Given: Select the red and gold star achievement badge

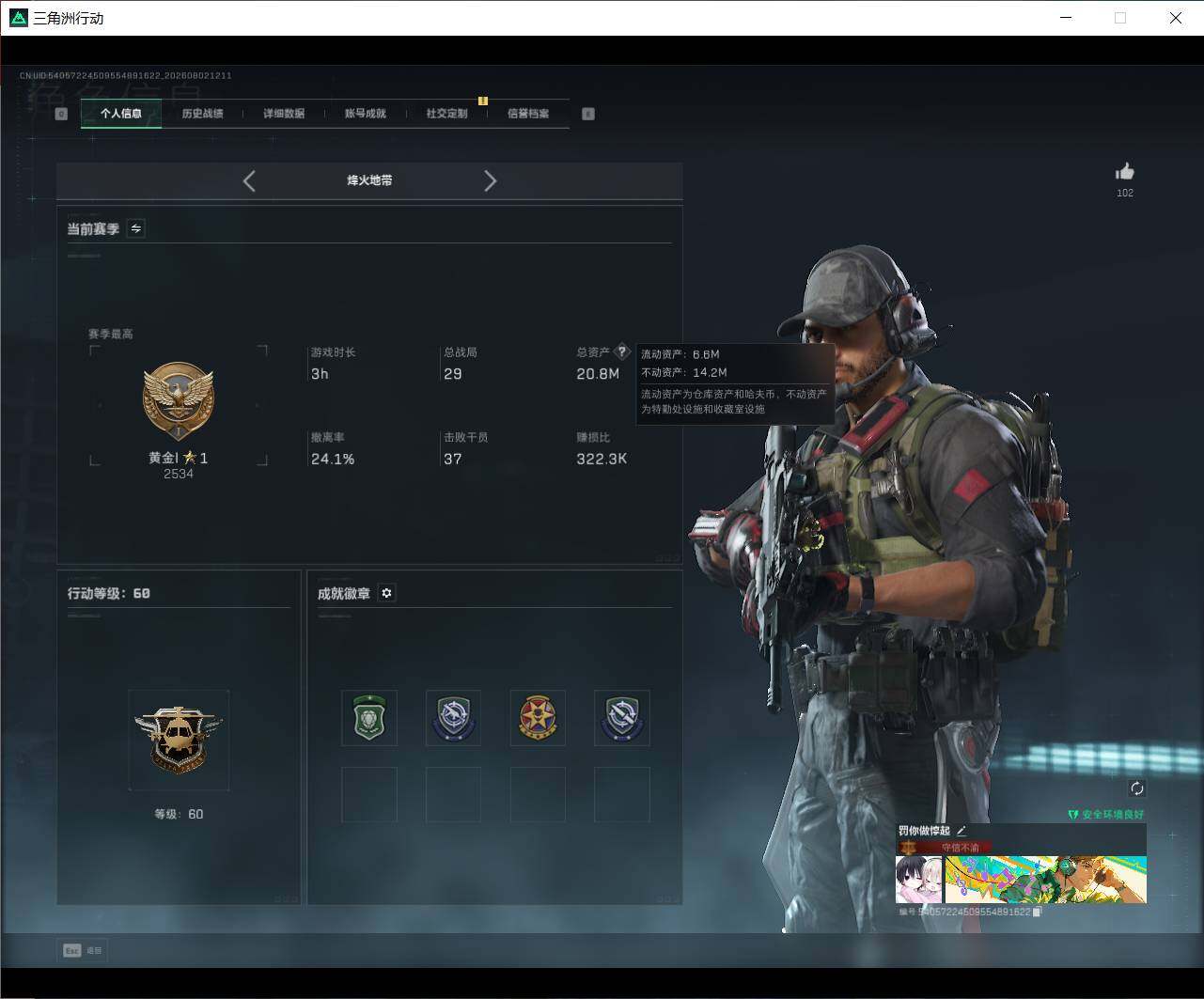Looking at the screenshot, I should click(538, 718).
